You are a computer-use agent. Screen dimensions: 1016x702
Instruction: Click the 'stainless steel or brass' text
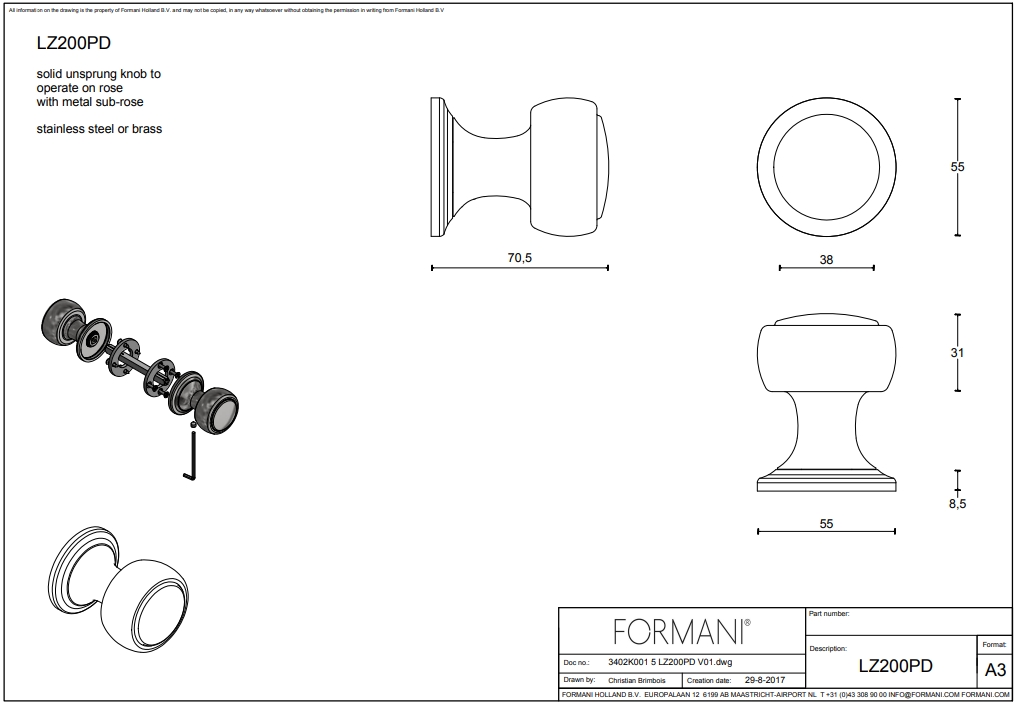coord(99,129)
